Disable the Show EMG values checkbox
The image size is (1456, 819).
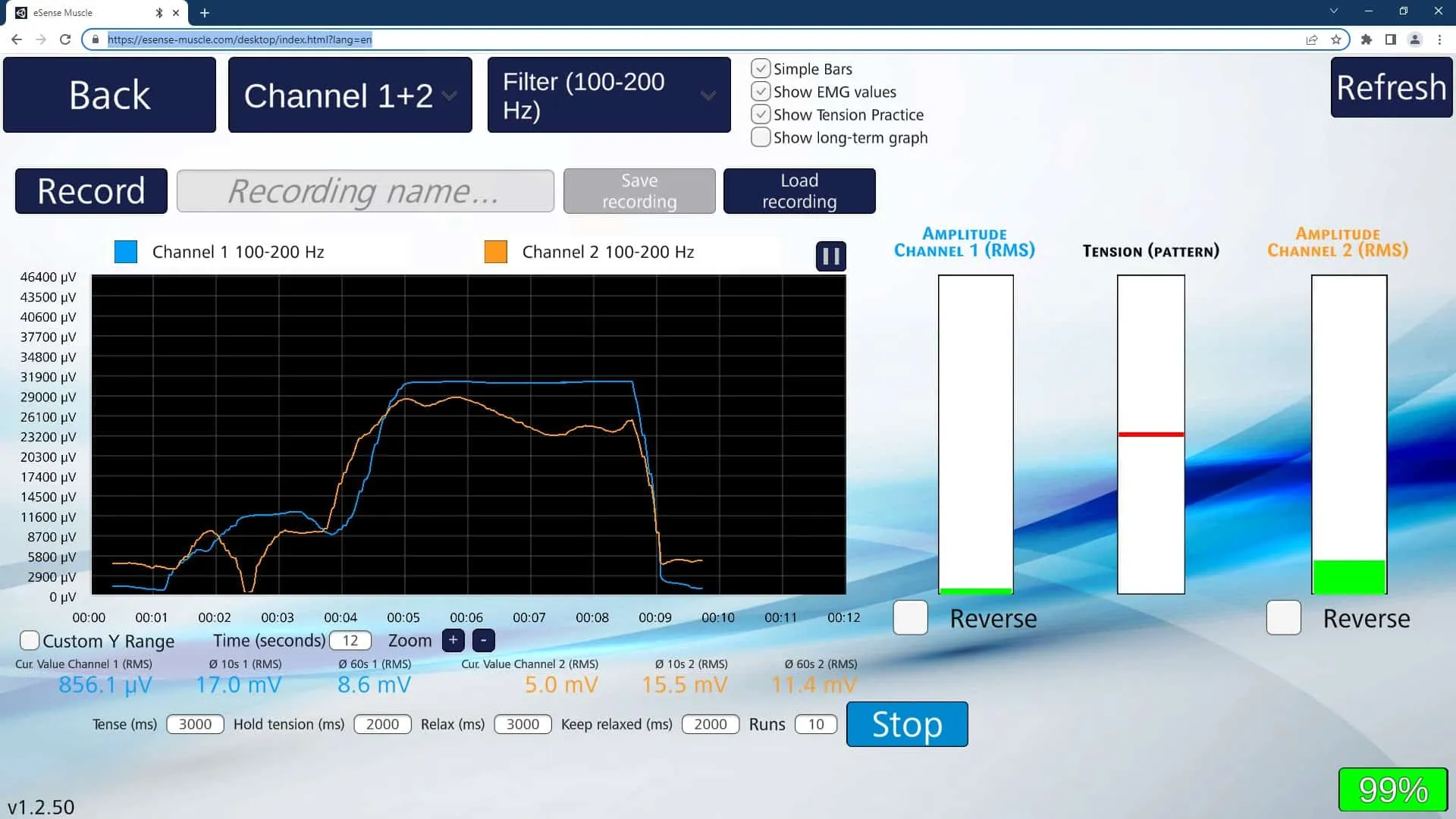pos(761,91)
